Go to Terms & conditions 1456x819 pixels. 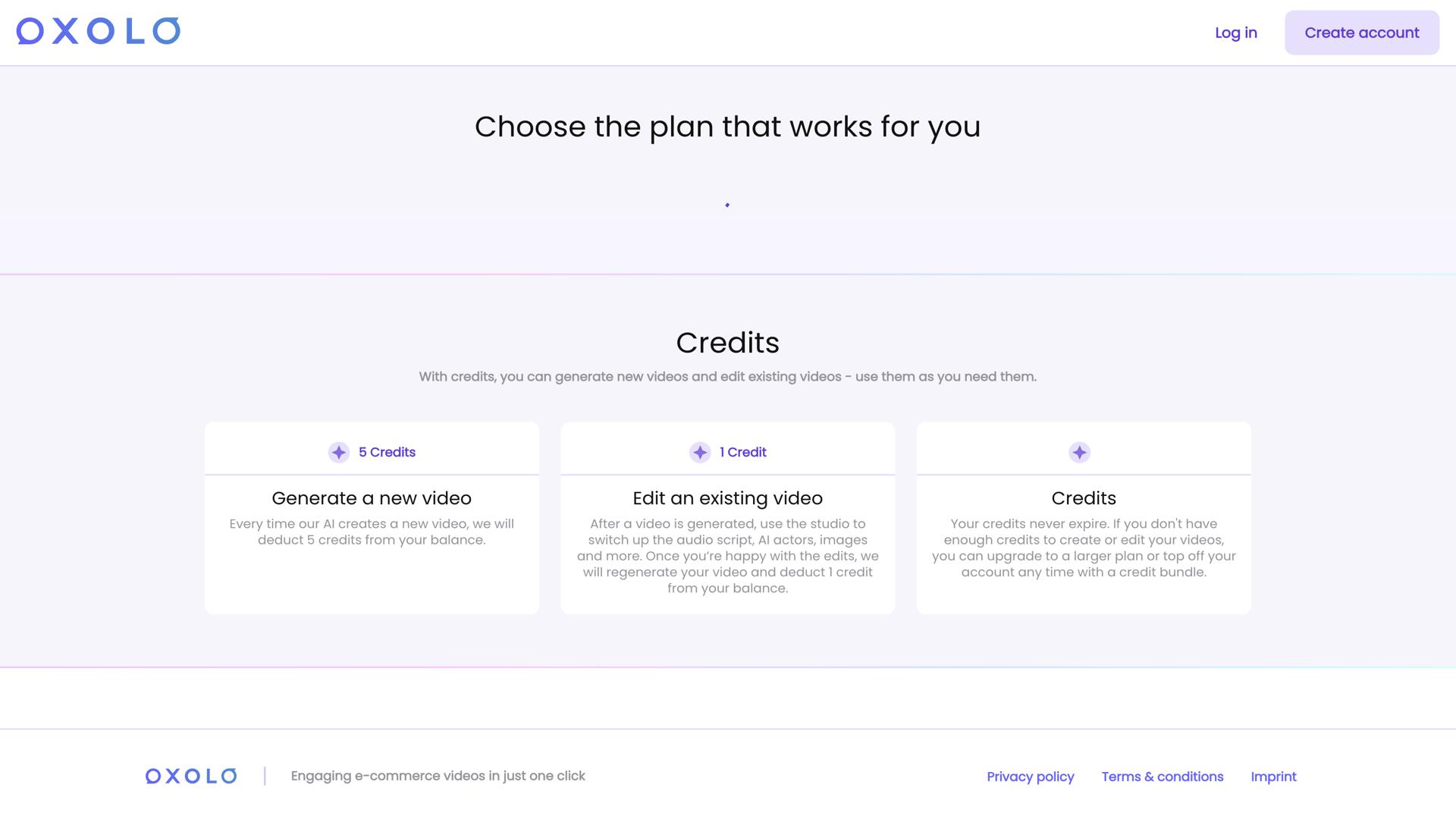click(x=1162, y=777)
